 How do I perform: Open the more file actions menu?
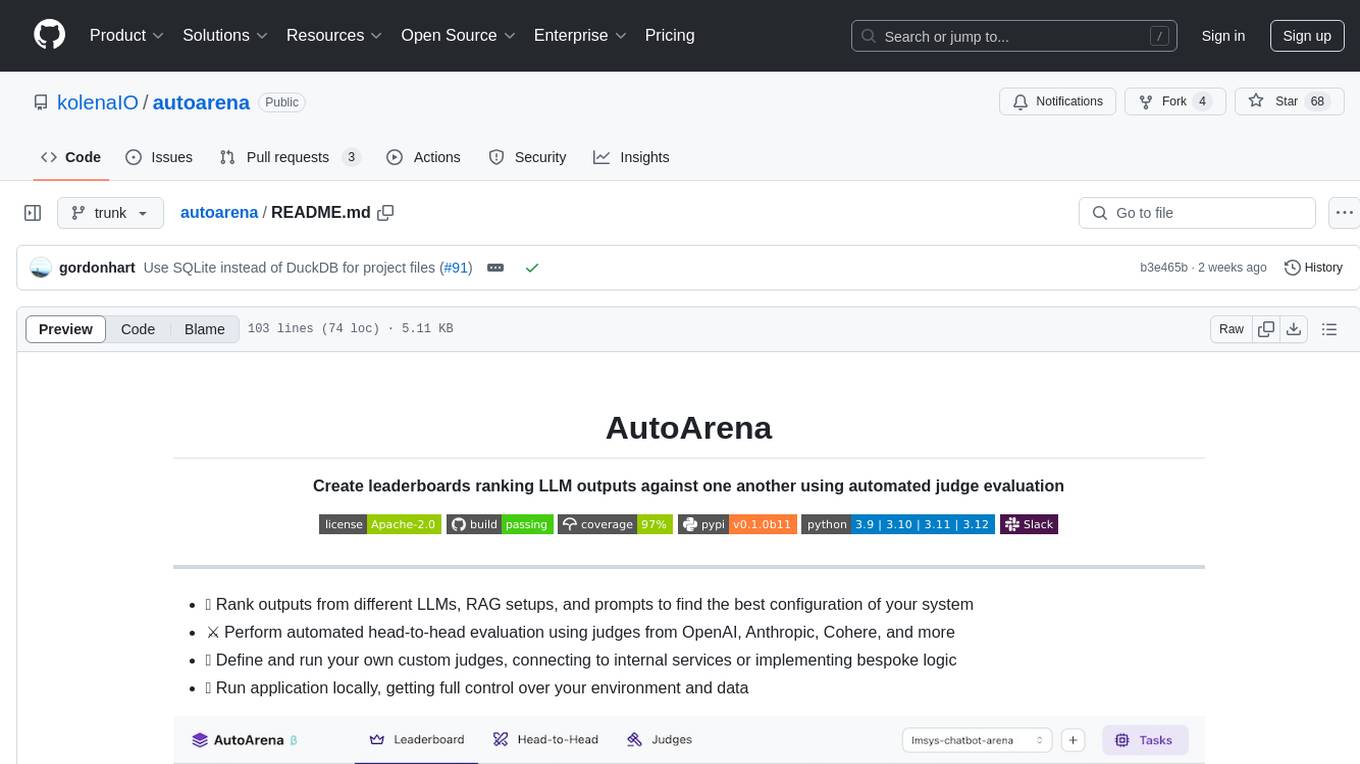click(x=1344, y=213)
